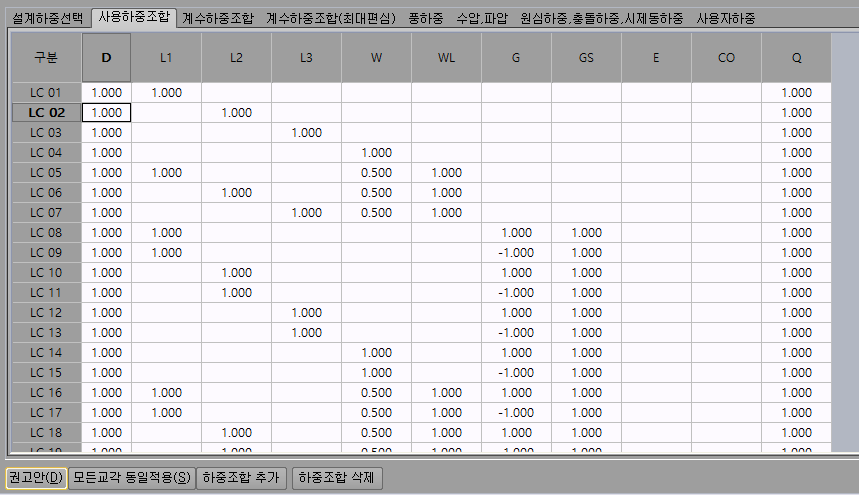The image size is (859, 495).
Task: Select the Q column header
Action: point(797,57)
